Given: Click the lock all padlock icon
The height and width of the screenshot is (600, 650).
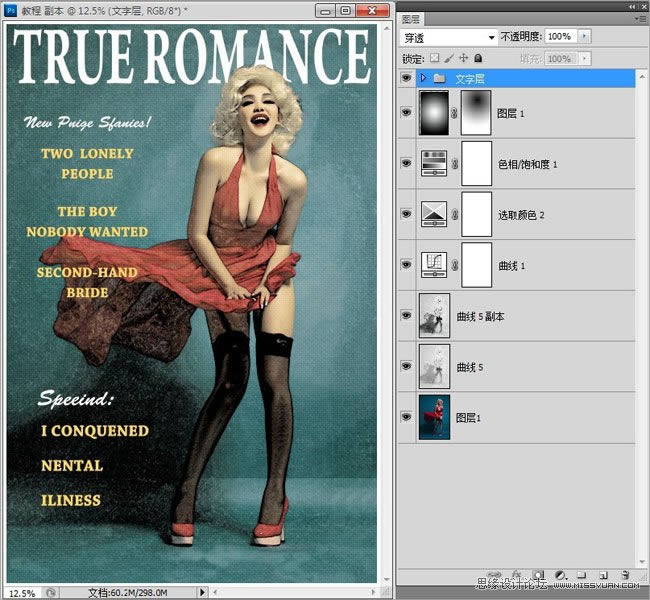Looking at the screenshot, I should pos(478,59).
